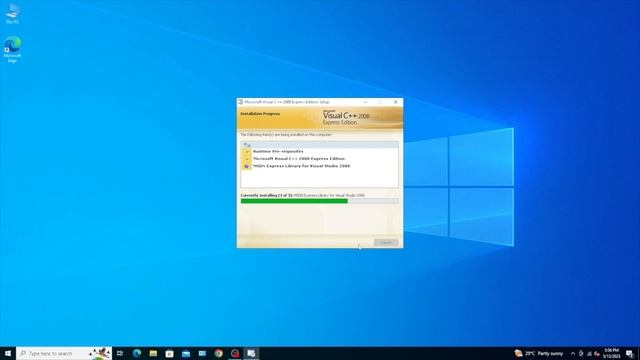The width and height of the screenshot is (640, 360).
Task: Open This PC desktop icon
Action: coord(12,13)
